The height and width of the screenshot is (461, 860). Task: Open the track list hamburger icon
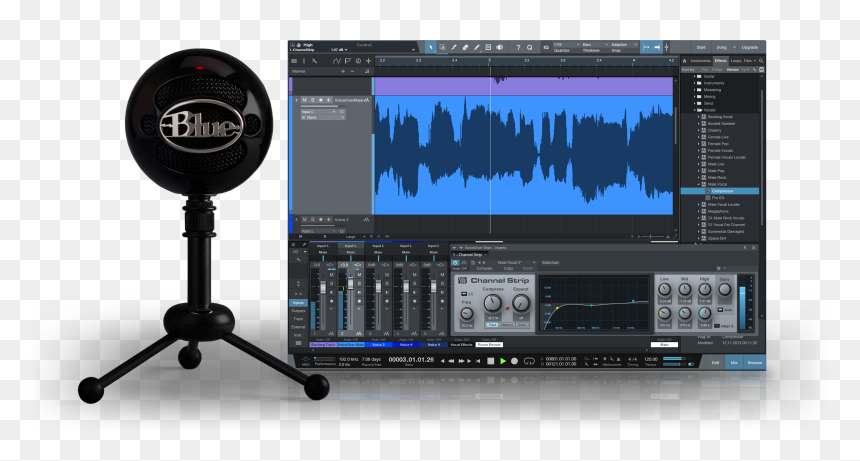tap(294, 61)
